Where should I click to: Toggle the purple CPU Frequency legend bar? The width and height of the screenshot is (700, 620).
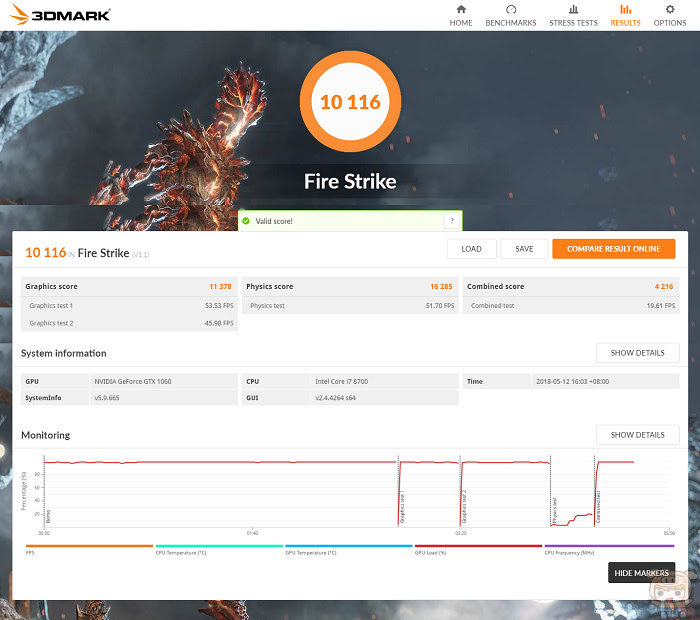coord(609,546)
